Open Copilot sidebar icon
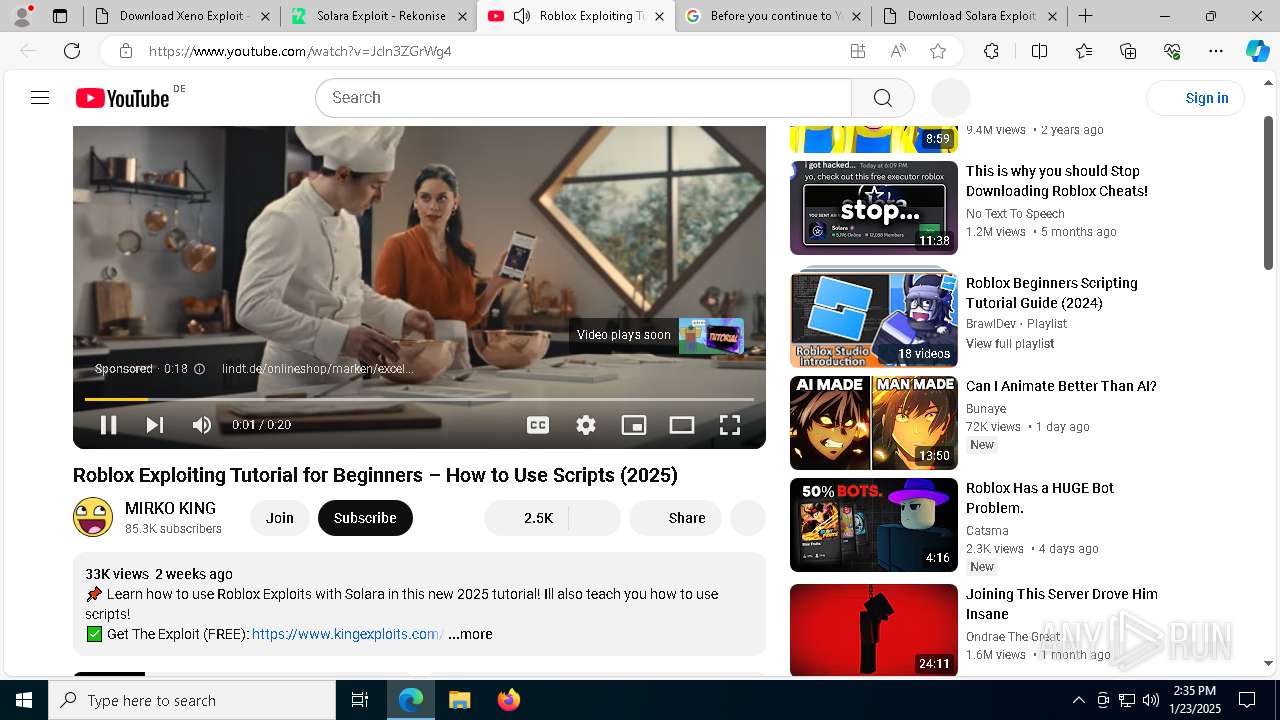This screenshot has height=720, width=1280. (1257, 51)
